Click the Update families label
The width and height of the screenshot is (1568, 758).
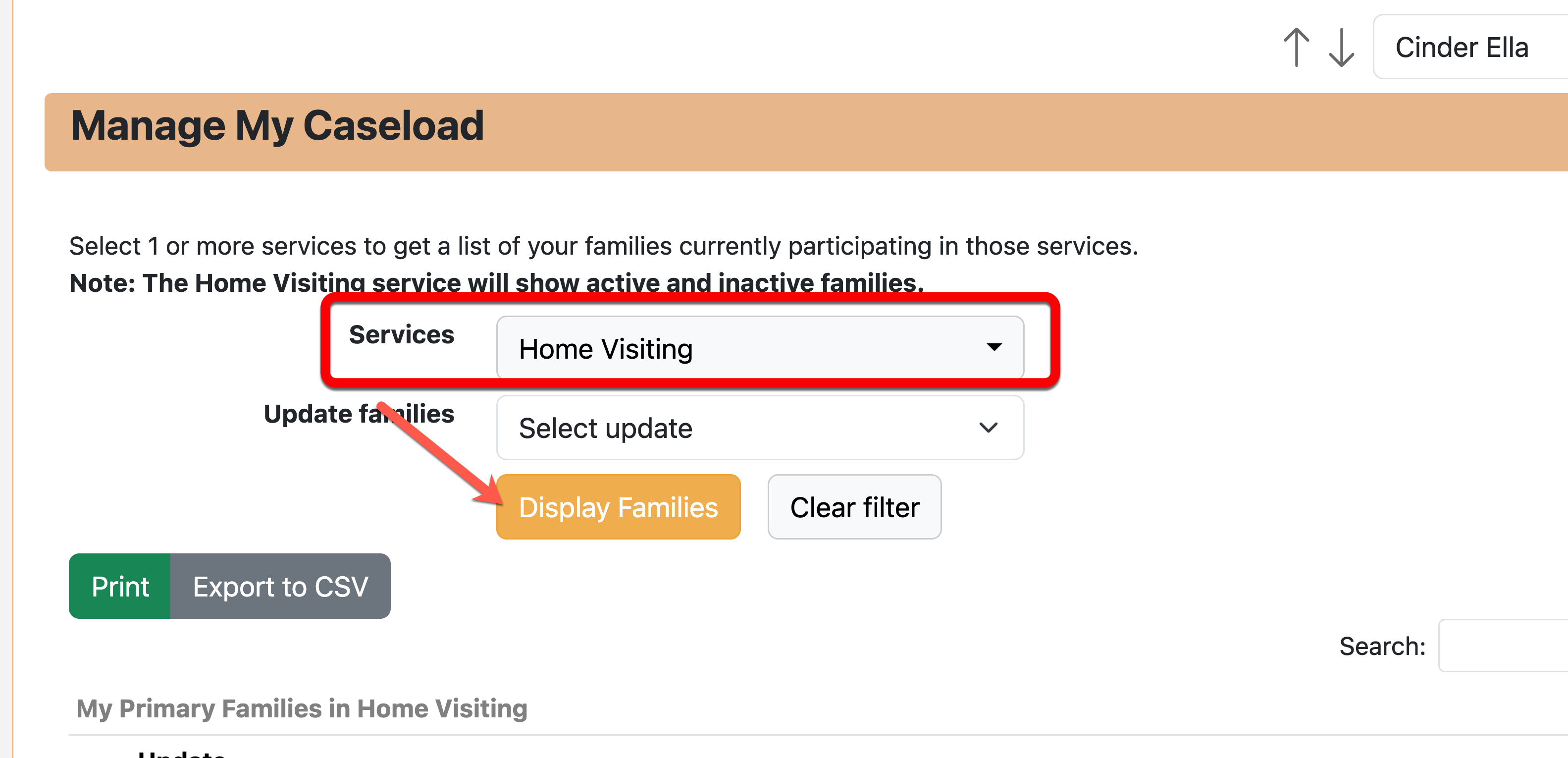(x=359, y=414)
